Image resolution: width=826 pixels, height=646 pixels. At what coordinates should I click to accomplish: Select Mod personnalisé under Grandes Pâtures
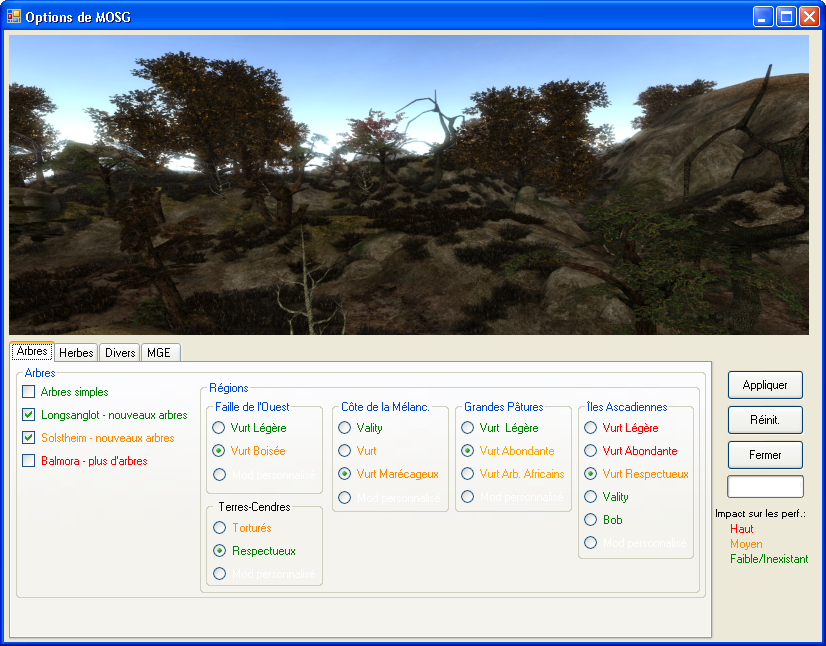coord(467,496)
